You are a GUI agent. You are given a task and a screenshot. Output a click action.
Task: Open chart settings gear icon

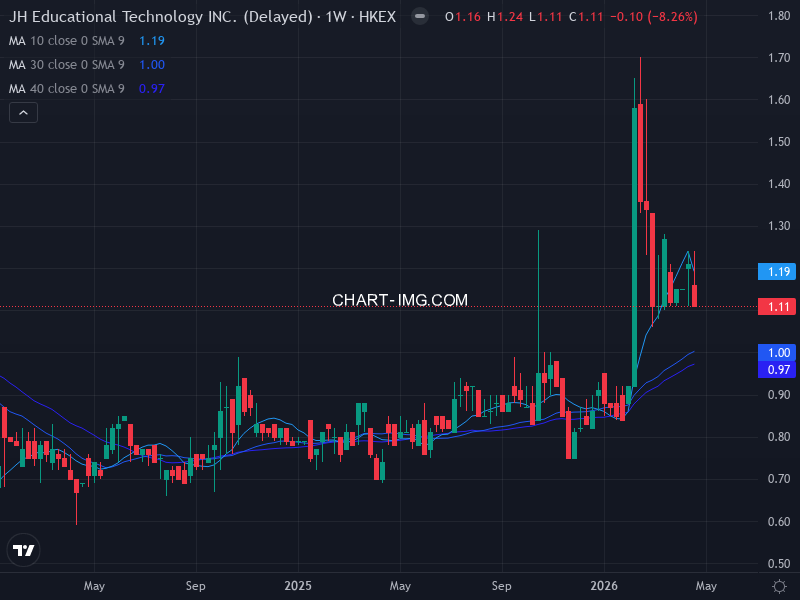coord(779,586)
